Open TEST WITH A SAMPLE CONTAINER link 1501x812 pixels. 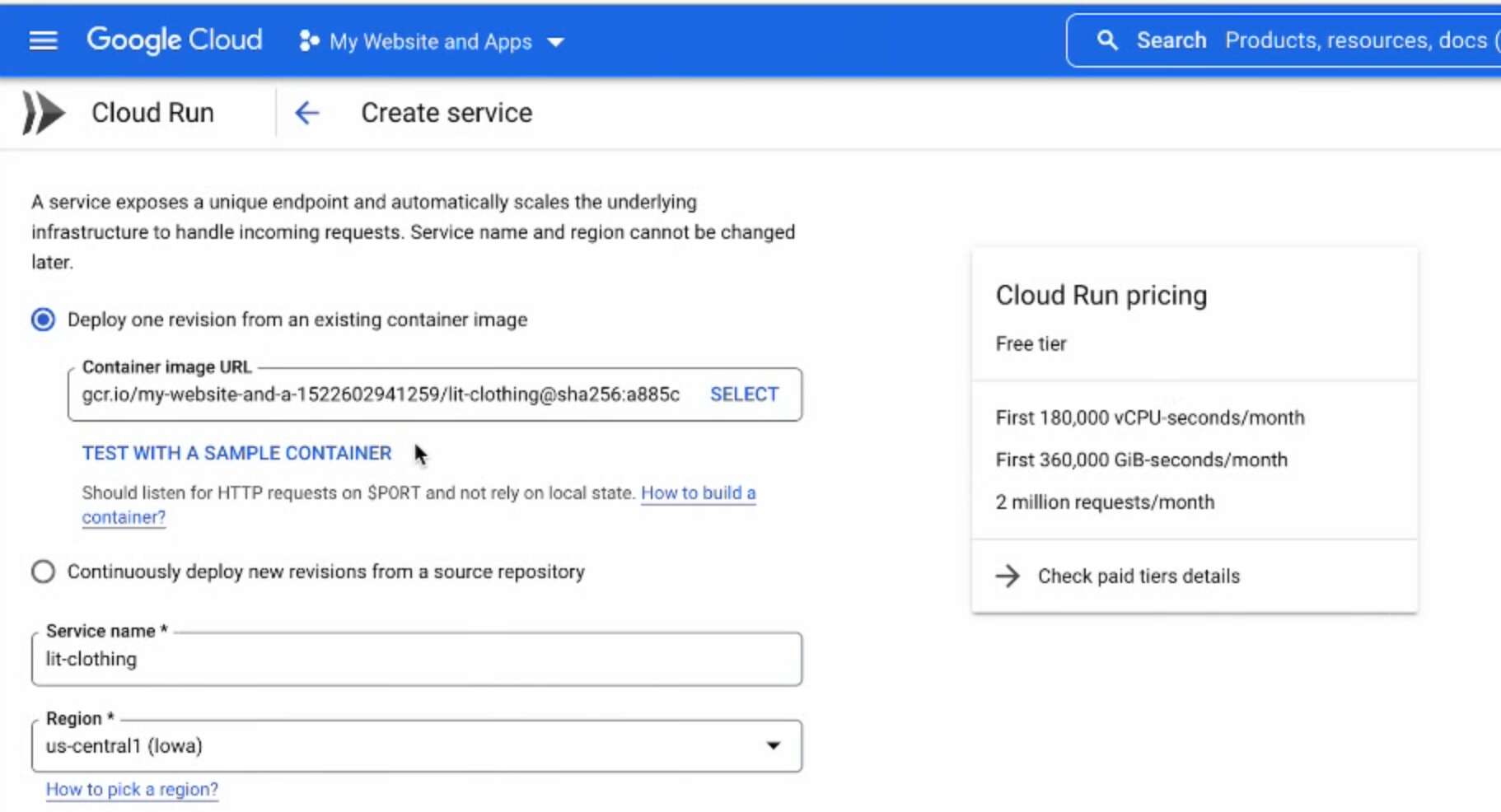[x=236, y=453]
